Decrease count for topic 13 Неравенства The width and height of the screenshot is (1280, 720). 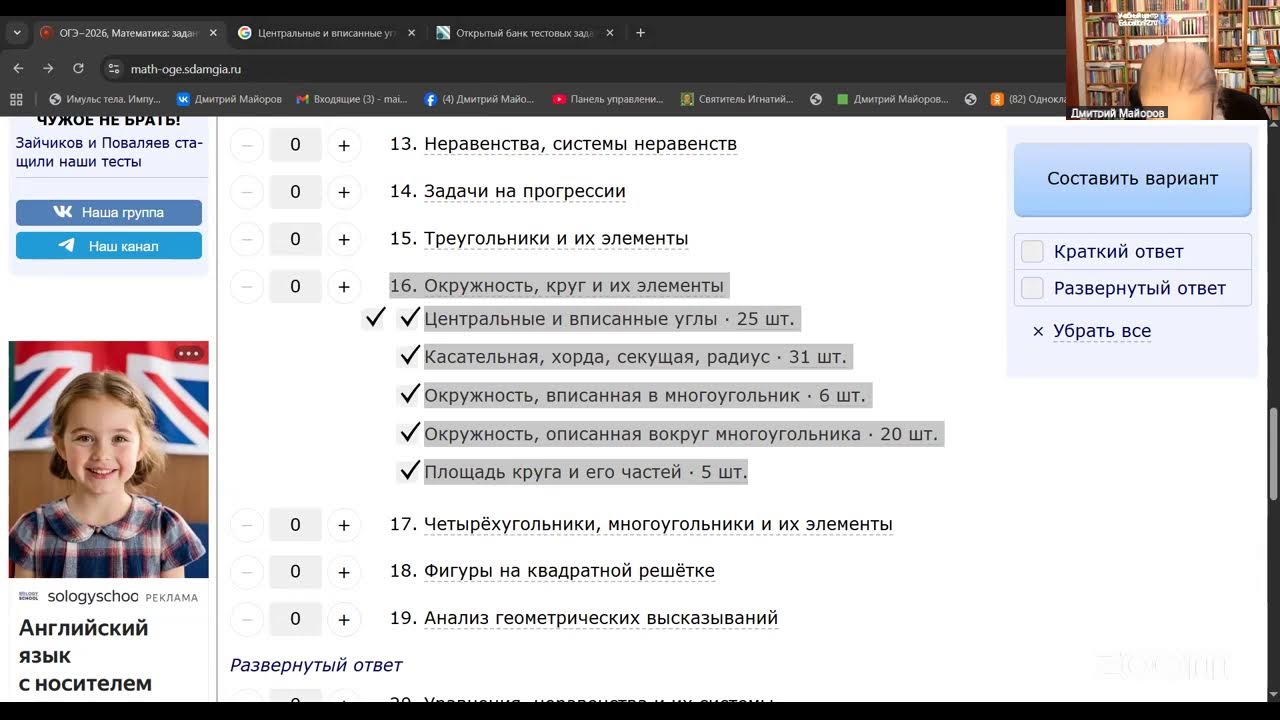click(x=246, y=145)
